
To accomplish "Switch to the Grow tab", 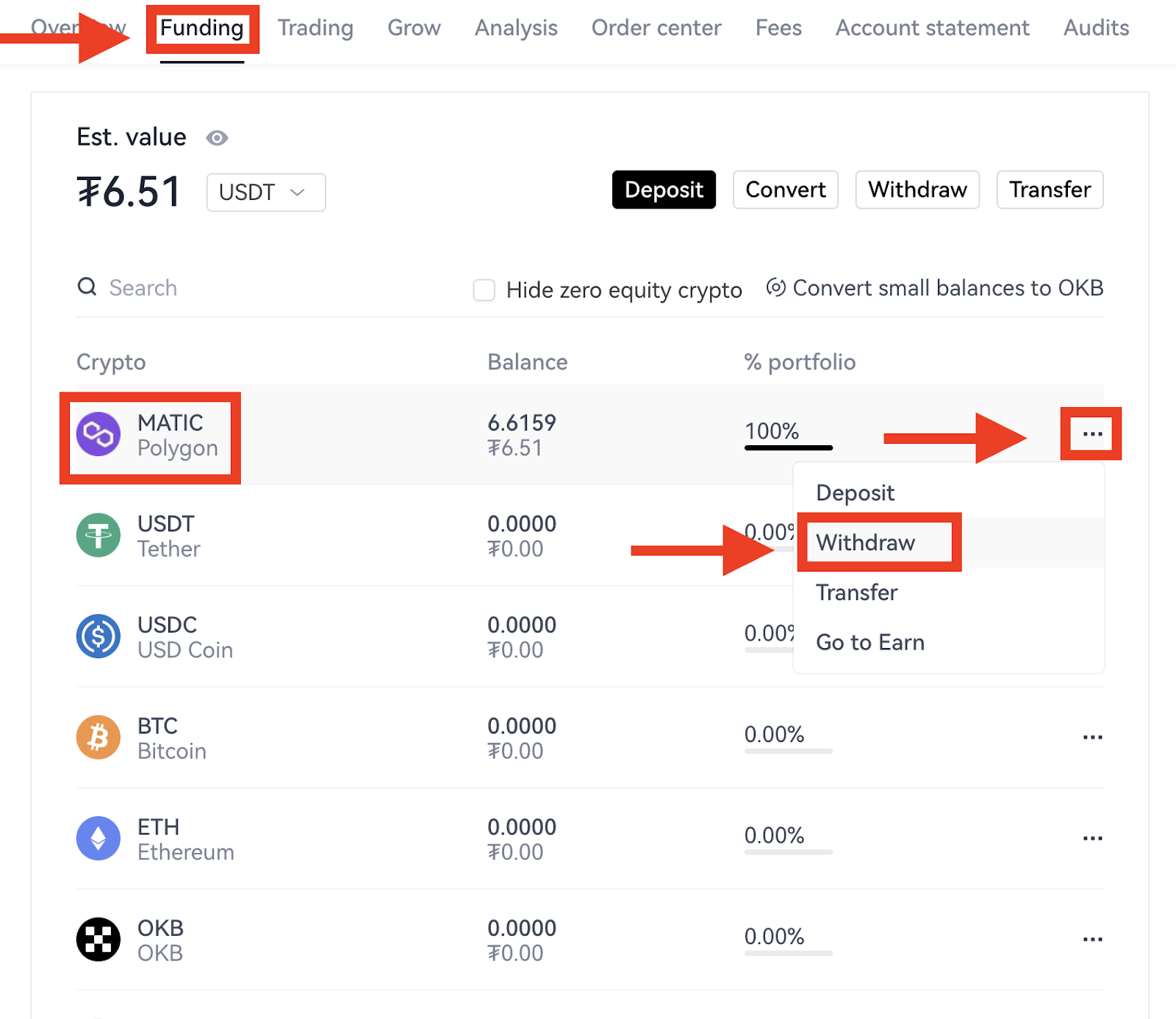I will [x=414, y=28].
